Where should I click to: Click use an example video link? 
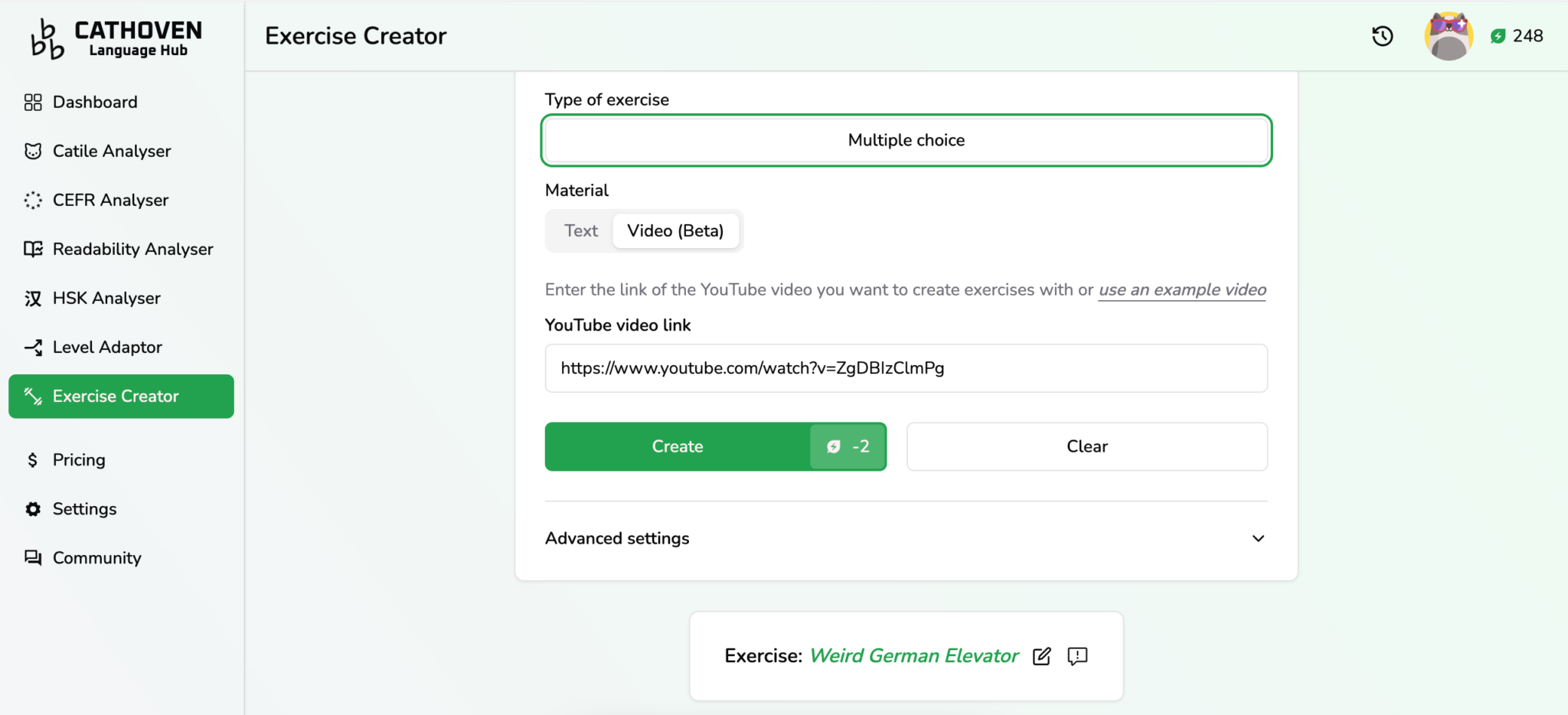(x=1181, y=289)
